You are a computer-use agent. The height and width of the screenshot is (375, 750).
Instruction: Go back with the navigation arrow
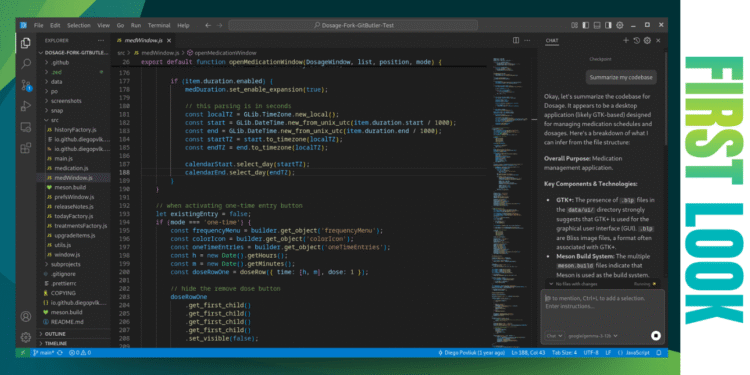tap(208, 25)
